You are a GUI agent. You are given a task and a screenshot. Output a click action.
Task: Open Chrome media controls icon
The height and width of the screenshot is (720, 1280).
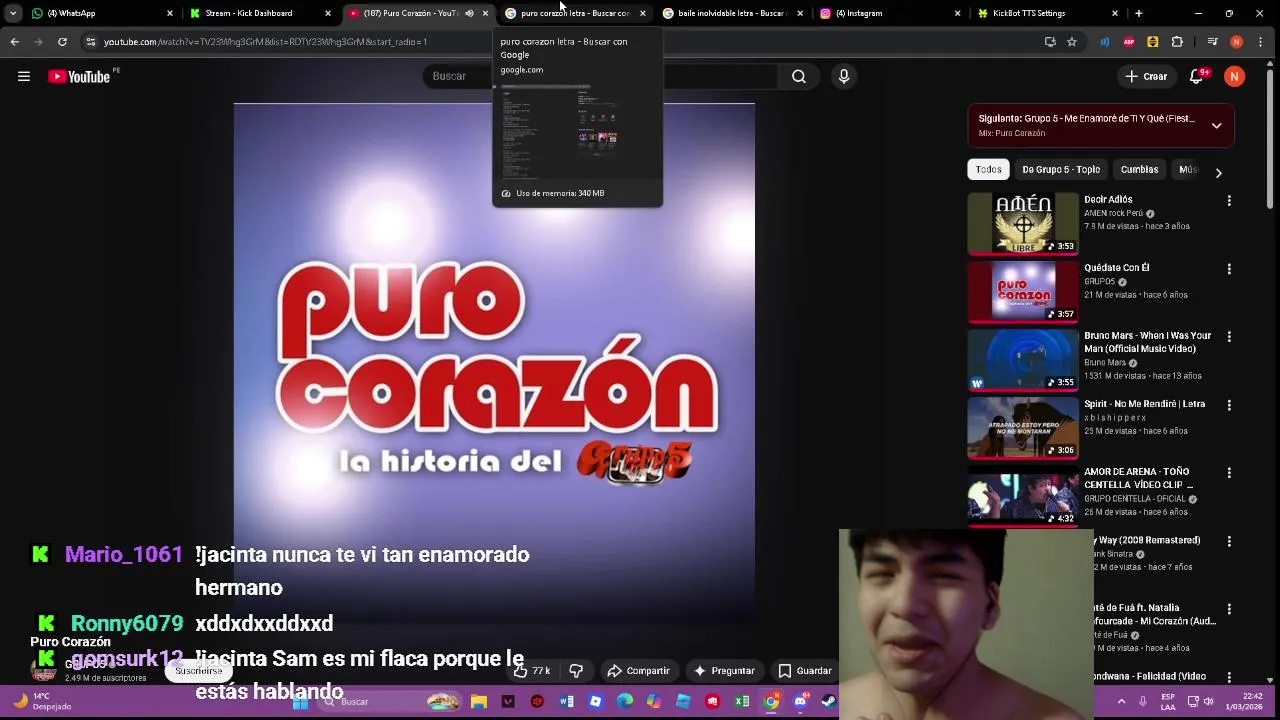tap(1212, 42)
